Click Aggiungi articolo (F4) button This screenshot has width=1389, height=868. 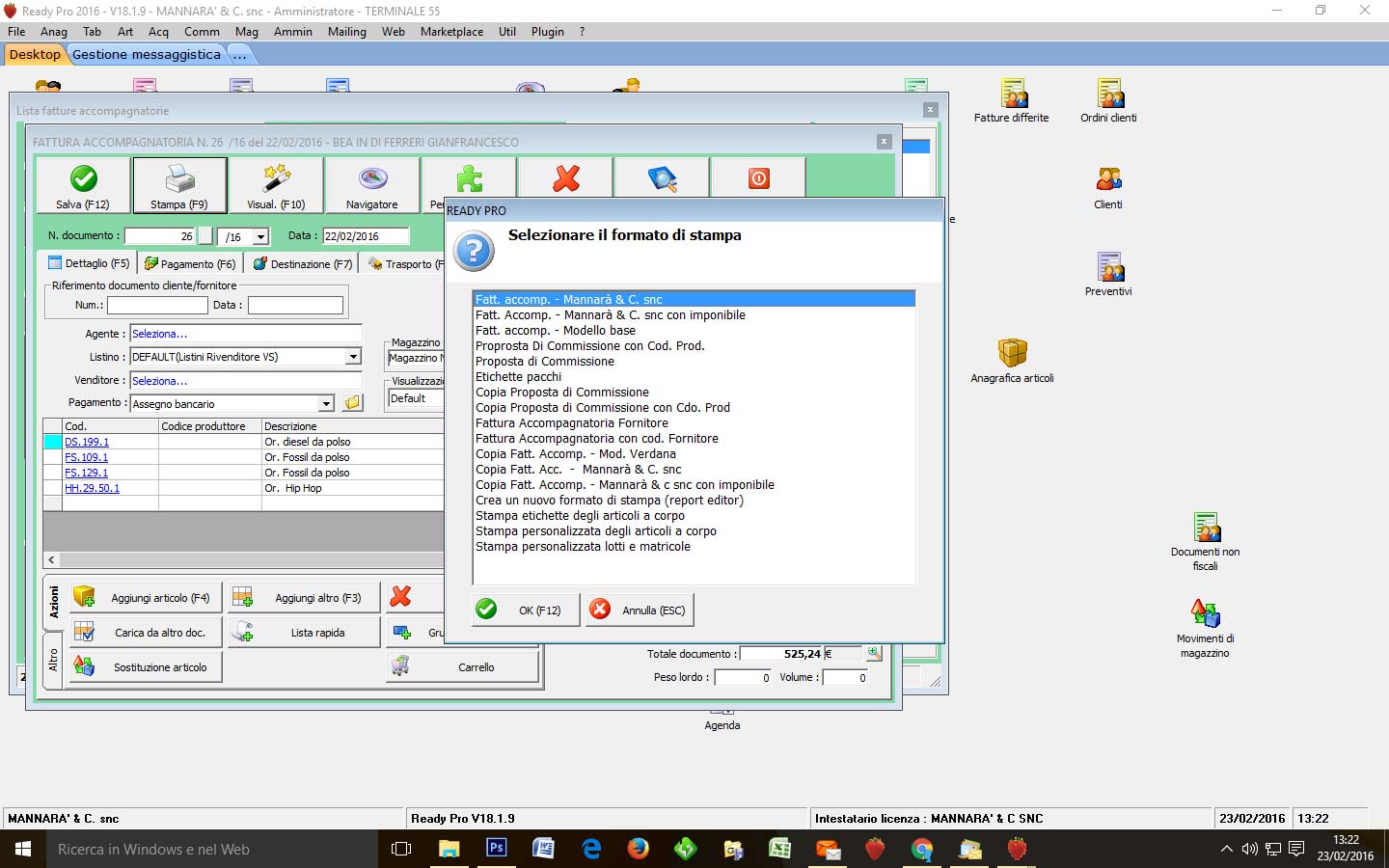[x=145, y=598]
